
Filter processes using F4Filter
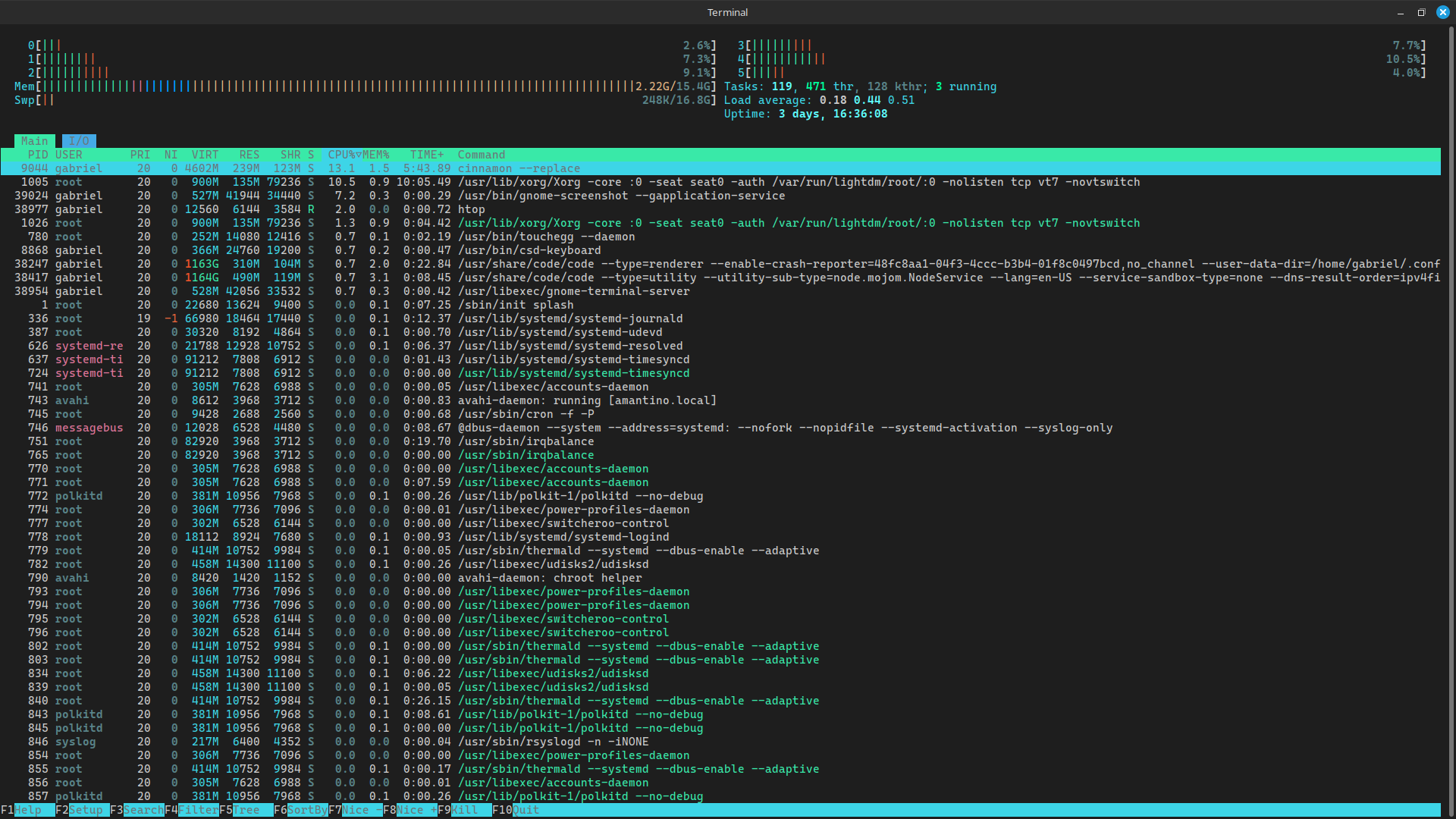(x=193, y=810)
